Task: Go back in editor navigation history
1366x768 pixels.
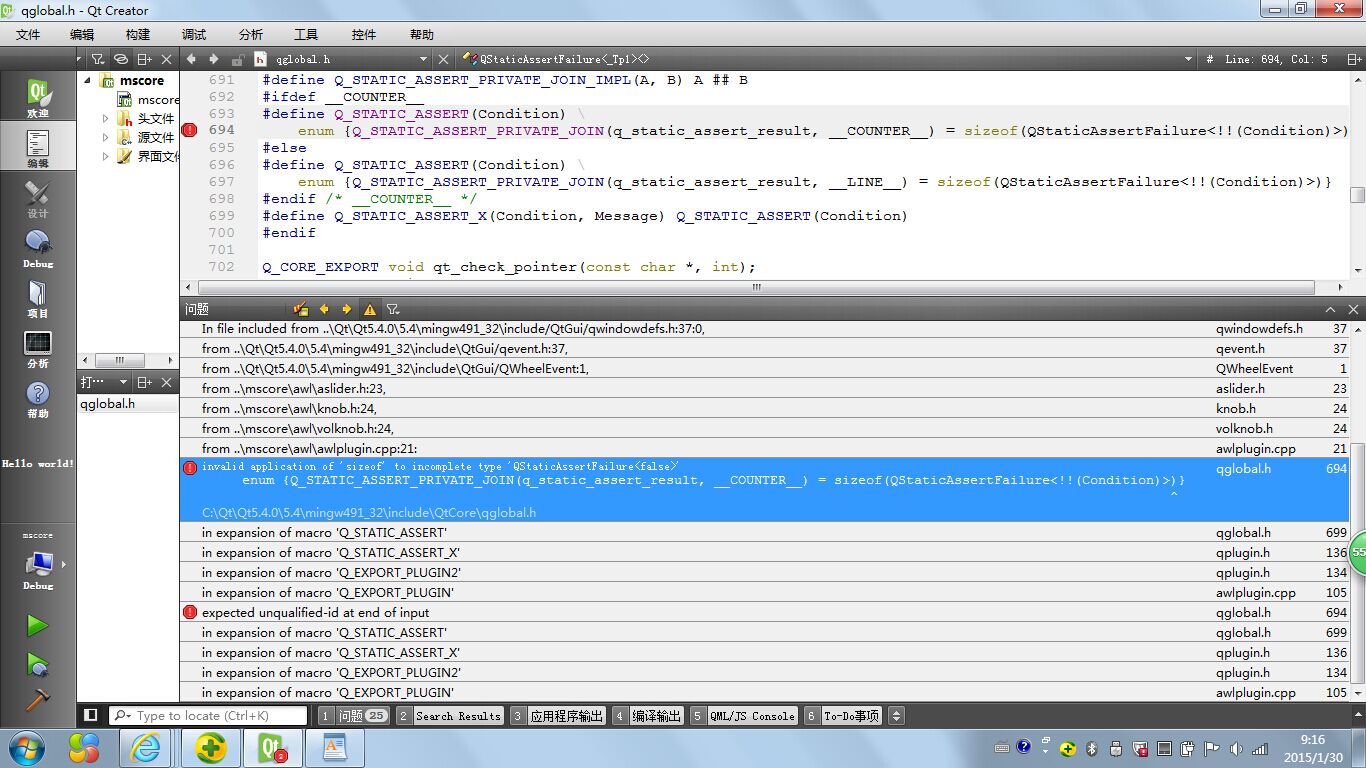Action: (192, 59)
